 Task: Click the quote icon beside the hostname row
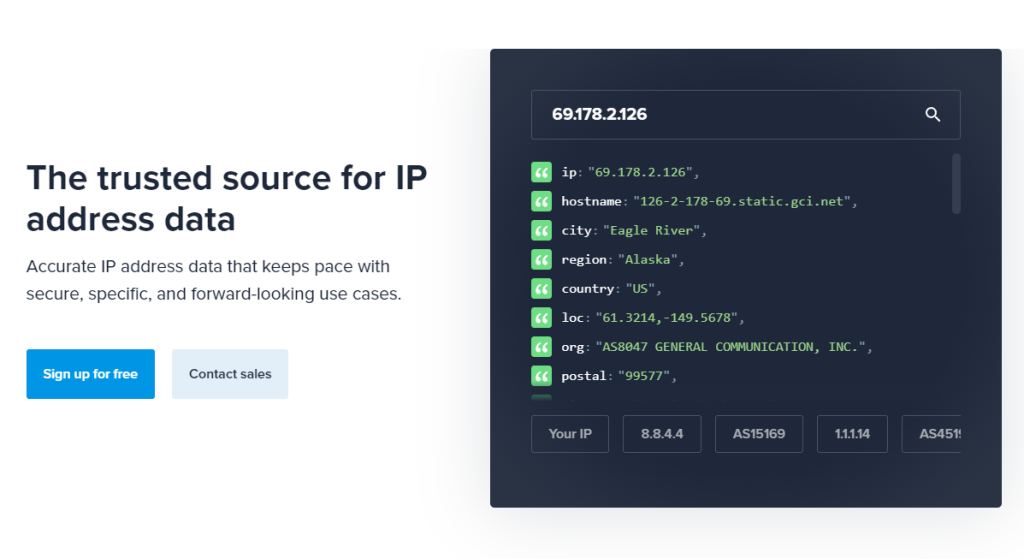(541, 201)
